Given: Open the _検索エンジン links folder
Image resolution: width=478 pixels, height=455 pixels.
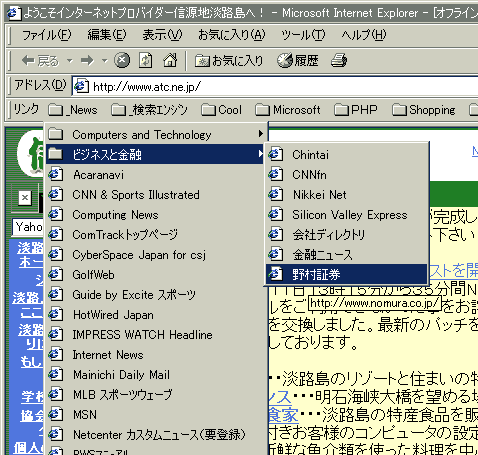Looking at the screenshot, I should click(x=149, y=110).
